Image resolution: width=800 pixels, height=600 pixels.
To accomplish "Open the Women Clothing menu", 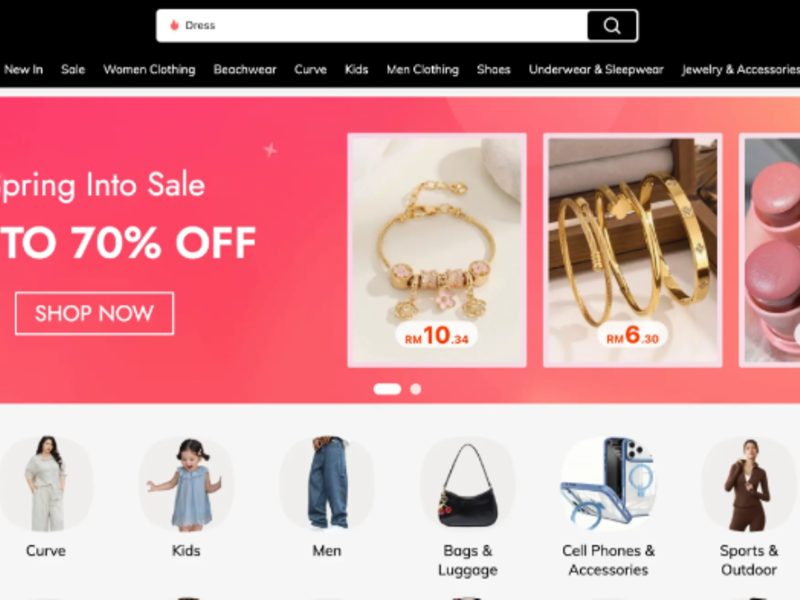I will click(x=149, y=69).
